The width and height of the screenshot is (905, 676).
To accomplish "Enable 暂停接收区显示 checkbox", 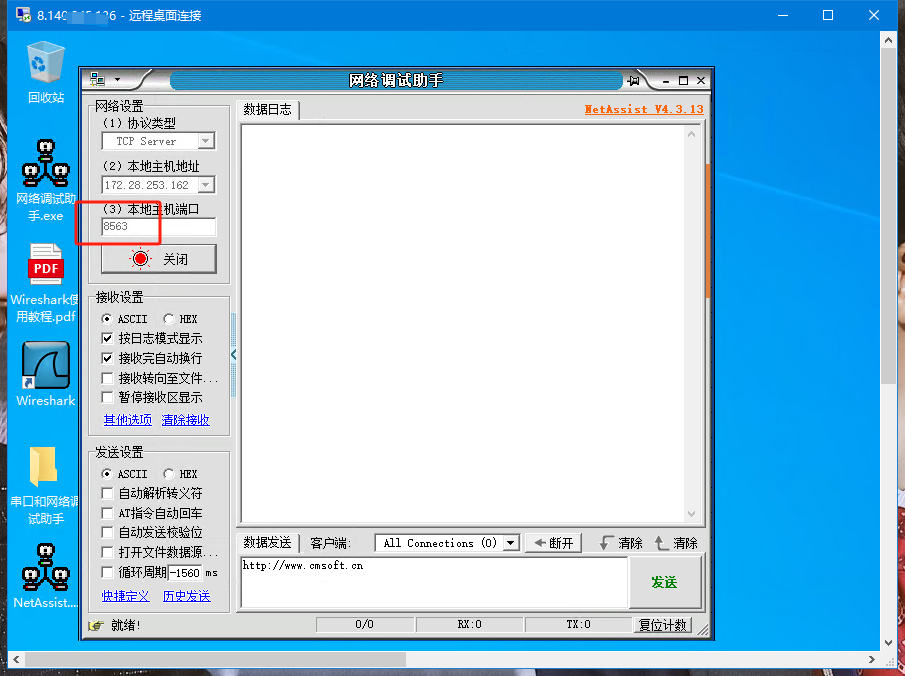I will pyautogui.click(x=108, y=397).
